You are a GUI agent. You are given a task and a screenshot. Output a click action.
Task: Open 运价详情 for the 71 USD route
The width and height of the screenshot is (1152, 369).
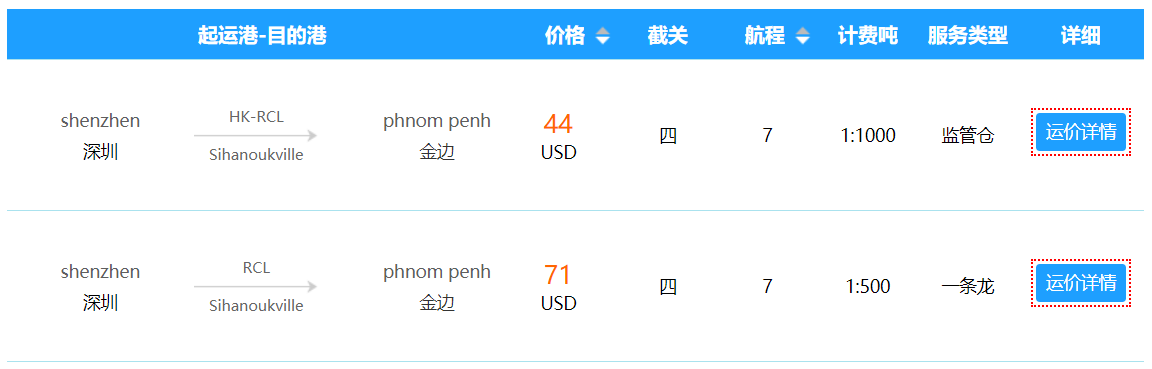click(x=1081, y=282)
